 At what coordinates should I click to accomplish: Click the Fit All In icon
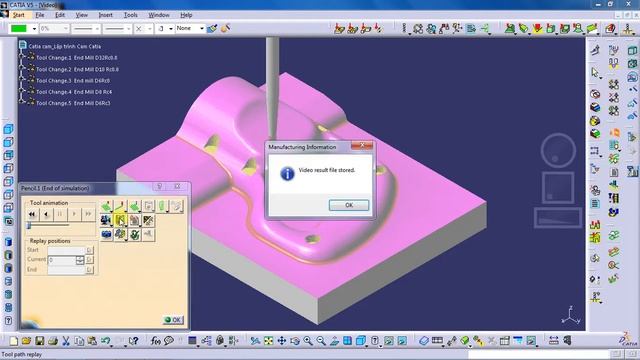coord(268,341)
